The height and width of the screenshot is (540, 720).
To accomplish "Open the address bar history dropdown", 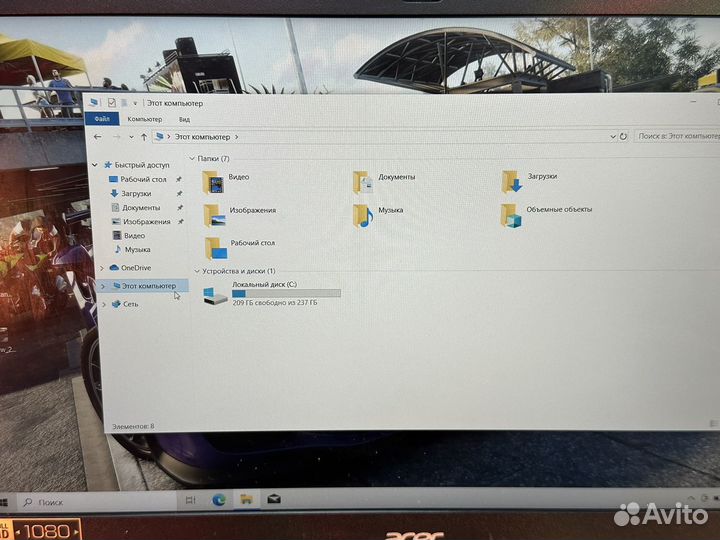I will (613, 136).
